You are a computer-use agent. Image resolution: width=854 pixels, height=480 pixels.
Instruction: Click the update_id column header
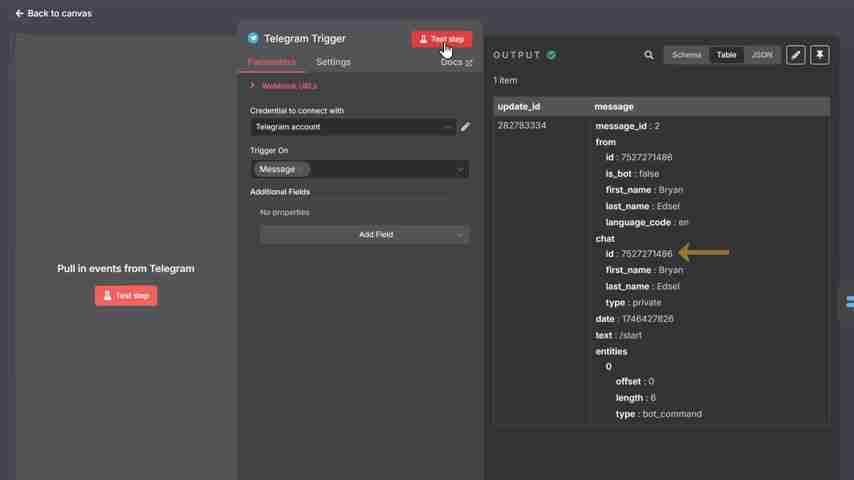coord(518,107)
